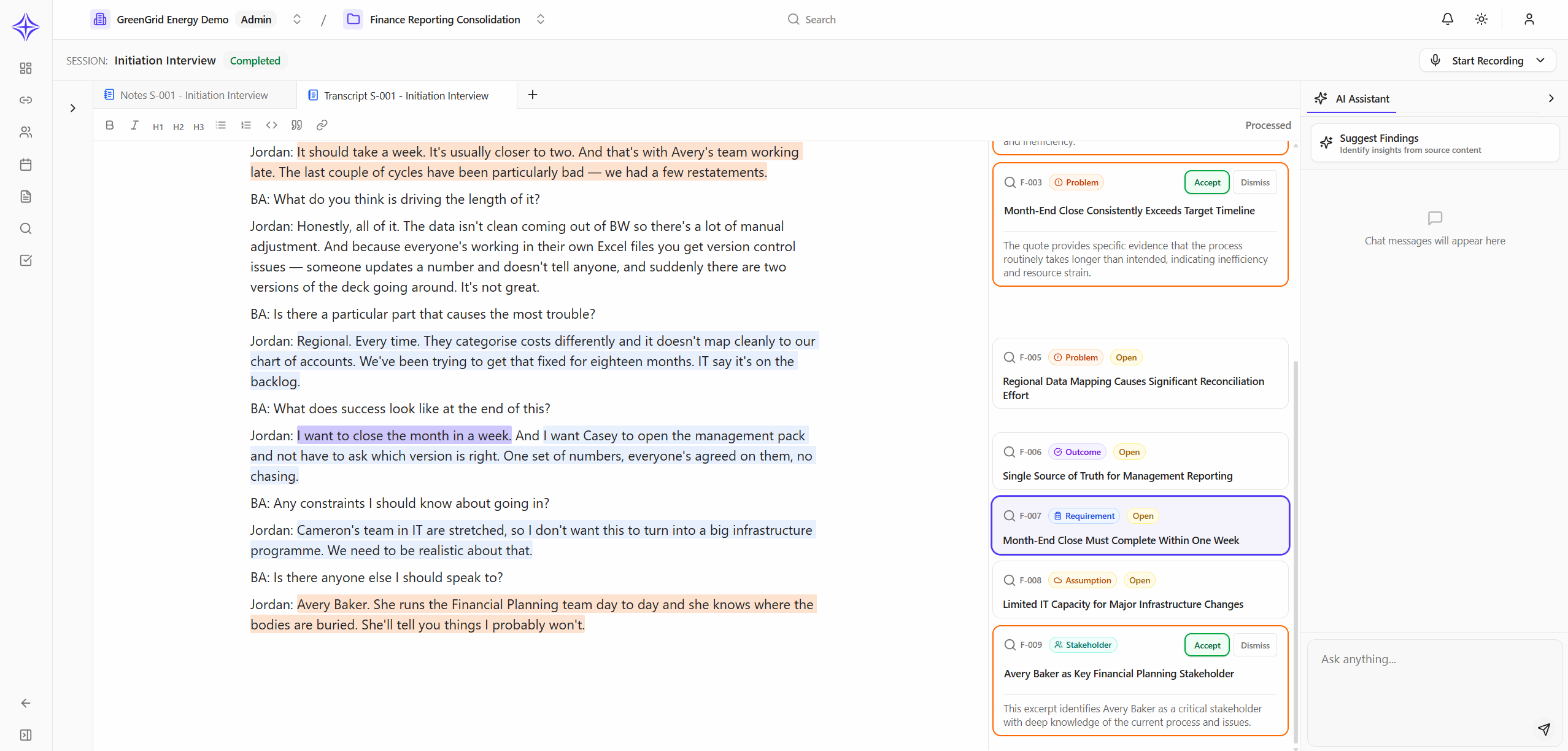Viewport: 1568px width, 751px height.
Task: Click the project folder icon
Action: (x=353, y=19)
